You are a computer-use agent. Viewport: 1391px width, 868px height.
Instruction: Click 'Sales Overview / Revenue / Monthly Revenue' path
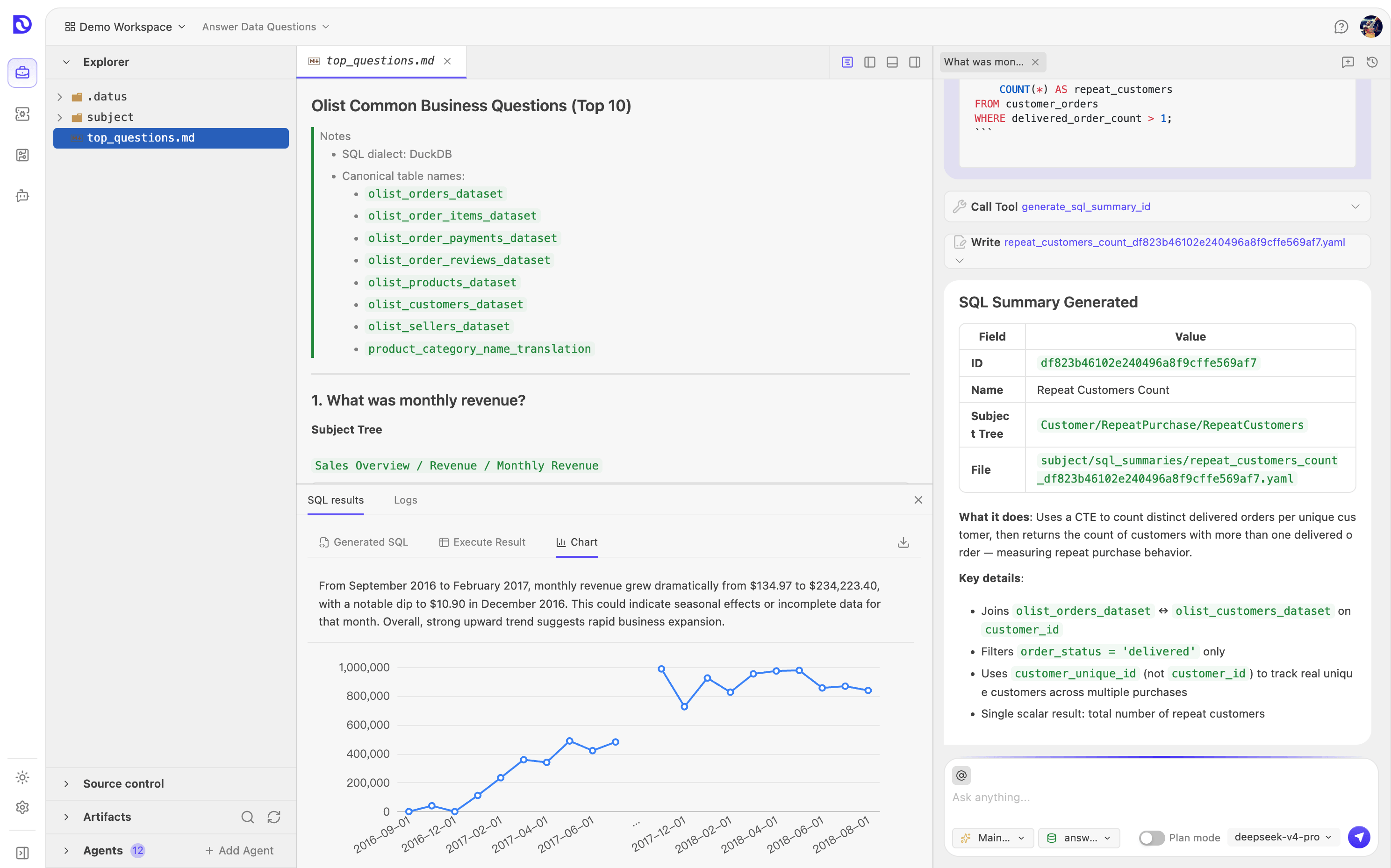click(x=457, y=466)
